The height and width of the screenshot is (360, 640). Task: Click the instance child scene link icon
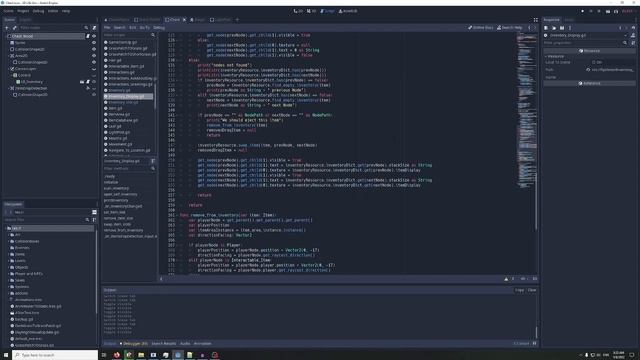pos(15,28)
